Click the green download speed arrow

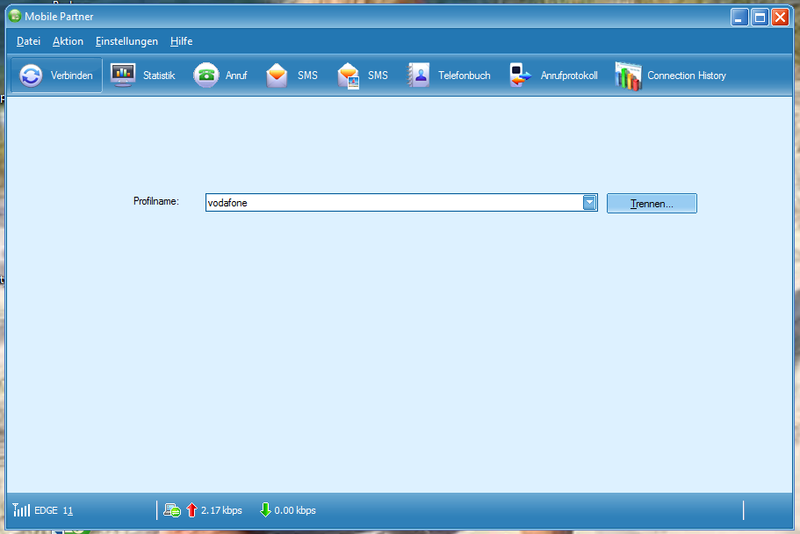(x=265, y=510)
